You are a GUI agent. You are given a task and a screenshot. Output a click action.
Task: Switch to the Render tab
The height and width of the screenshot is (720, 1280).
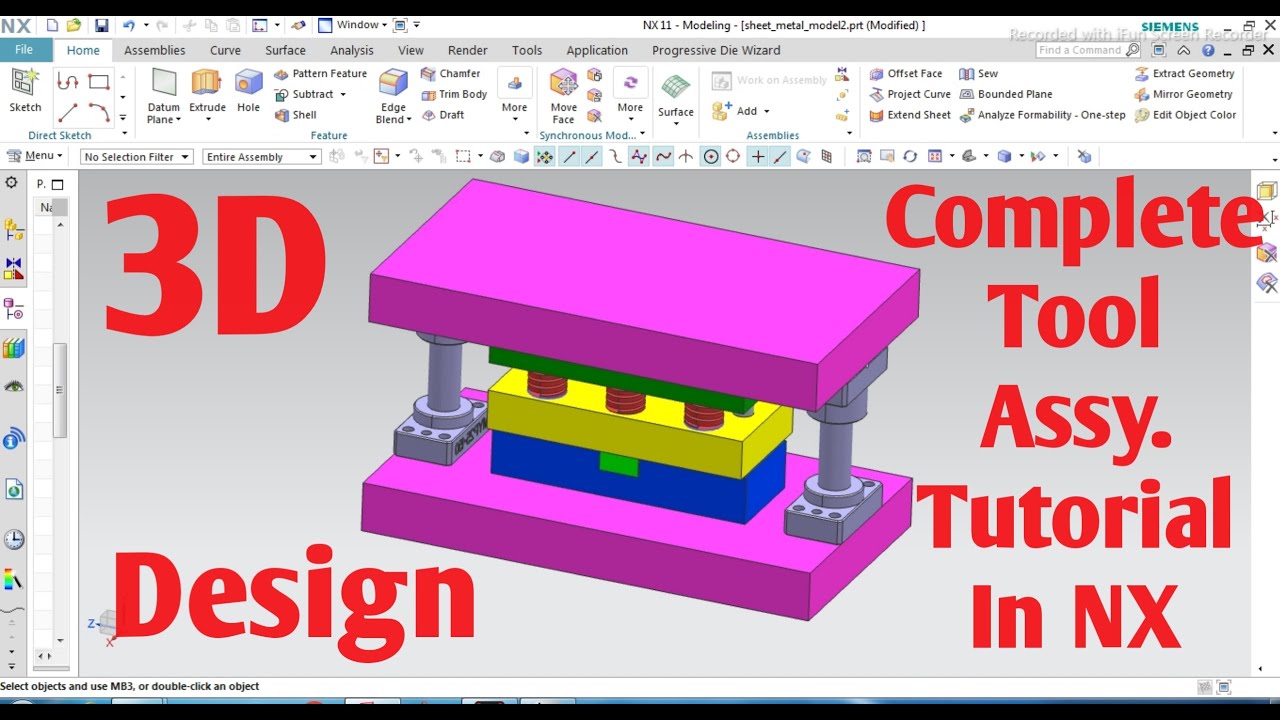click(467, 50)
